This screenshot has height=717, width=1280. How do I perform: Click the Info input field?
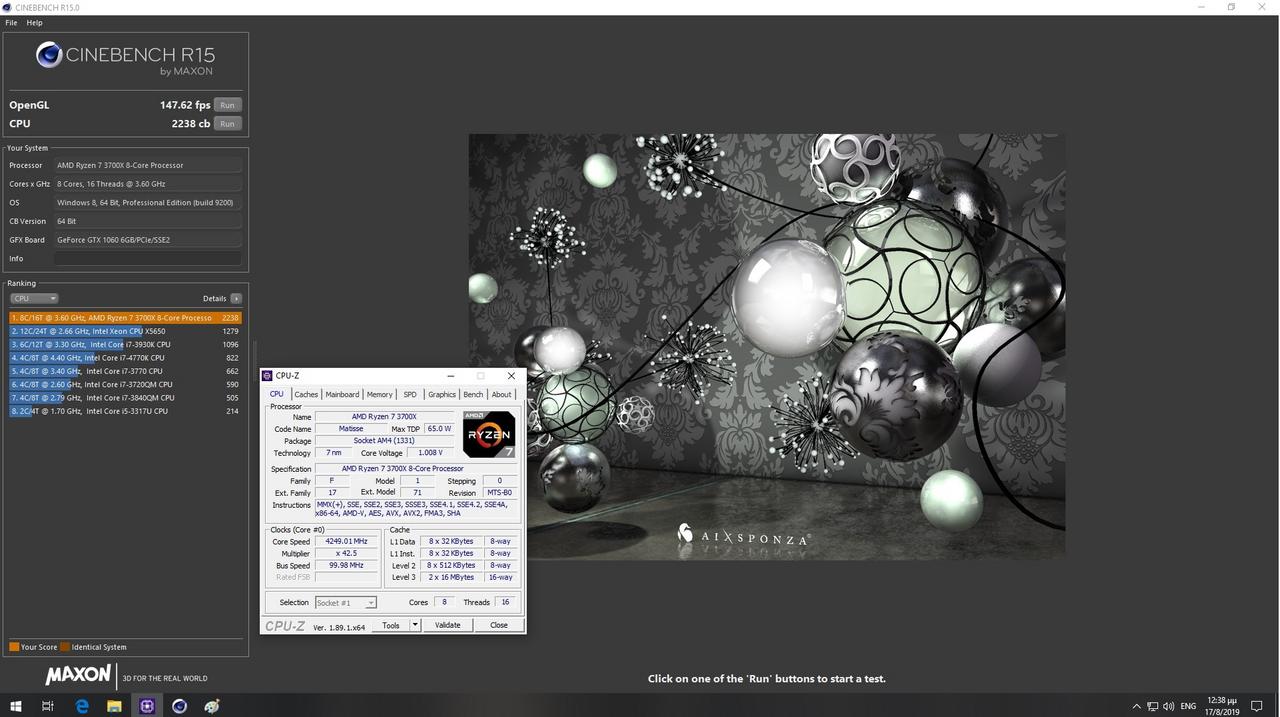148,258
